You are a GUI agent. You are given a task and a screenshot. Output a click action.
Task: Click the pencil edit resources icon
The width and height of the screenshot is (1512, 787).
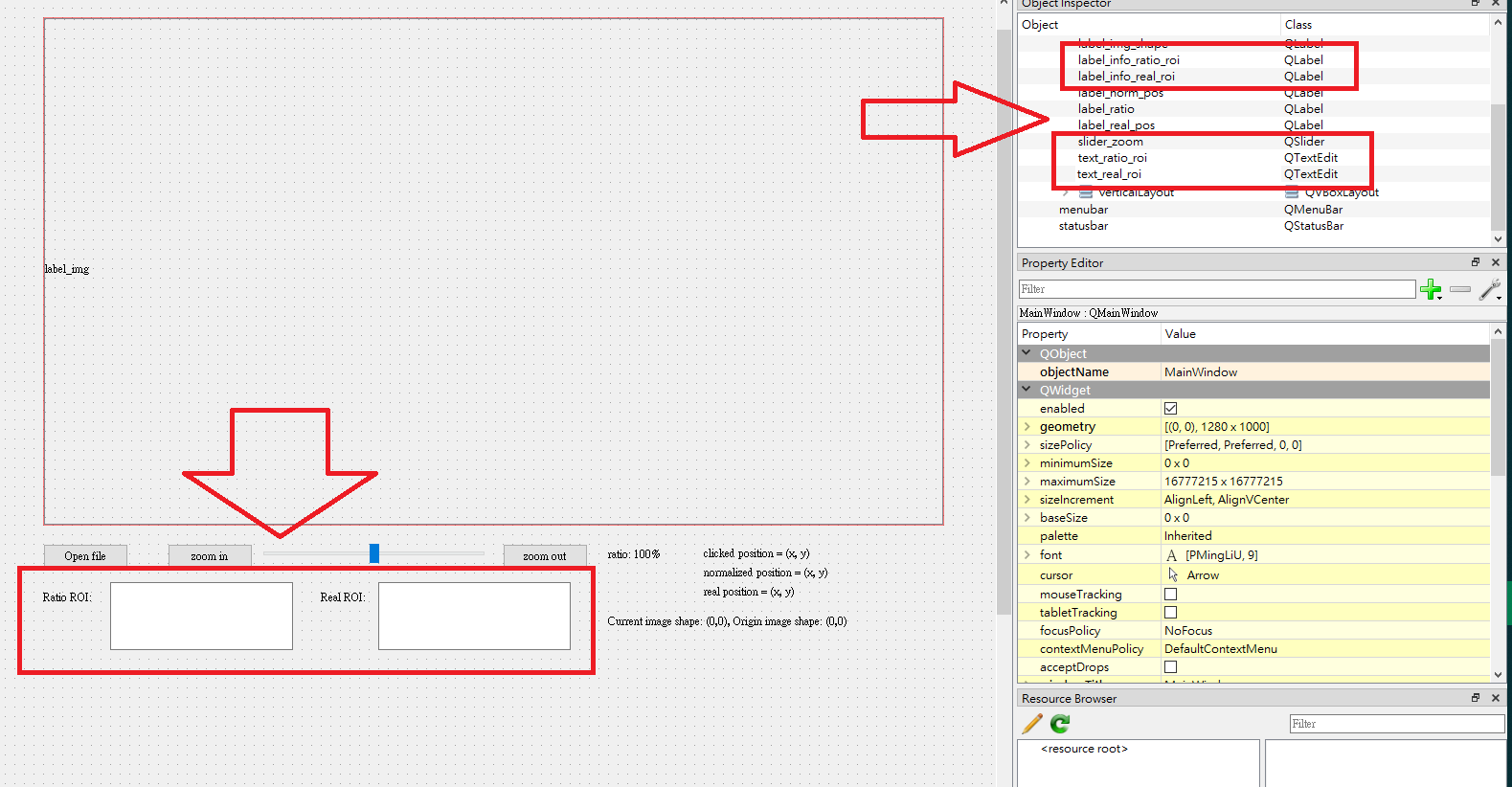[x=1032, y=724]
